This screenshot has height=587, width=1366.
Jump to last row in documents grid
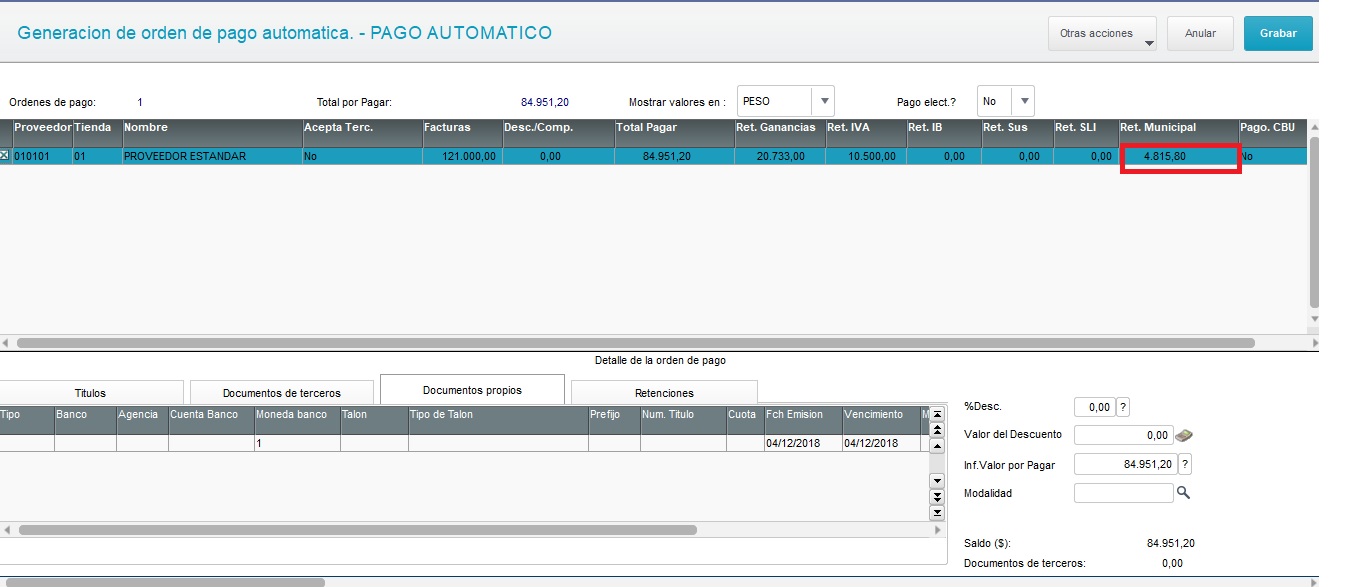[937, 512]
